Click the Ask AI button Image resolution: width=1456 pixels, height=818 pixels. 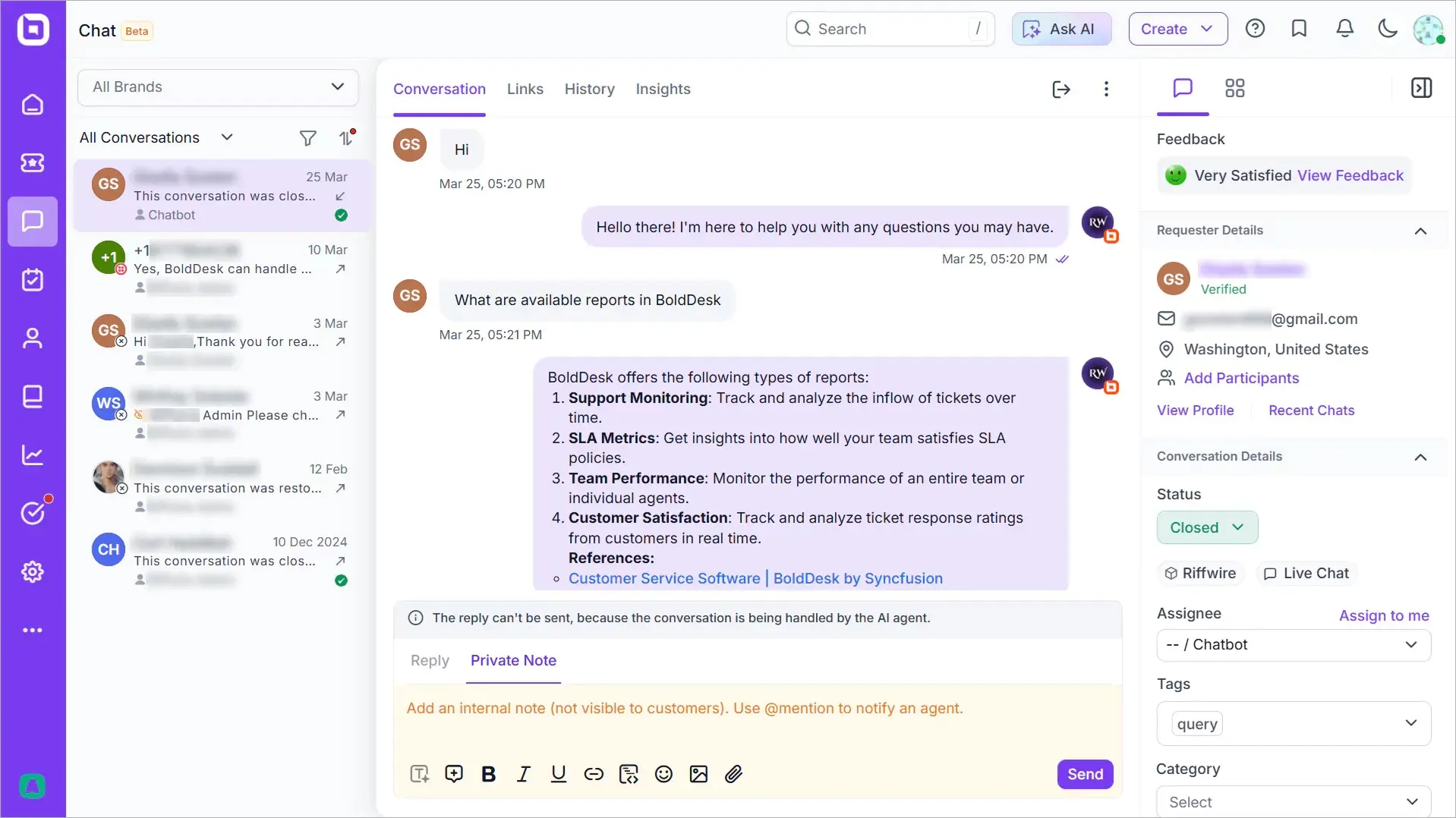[1061, 29]
